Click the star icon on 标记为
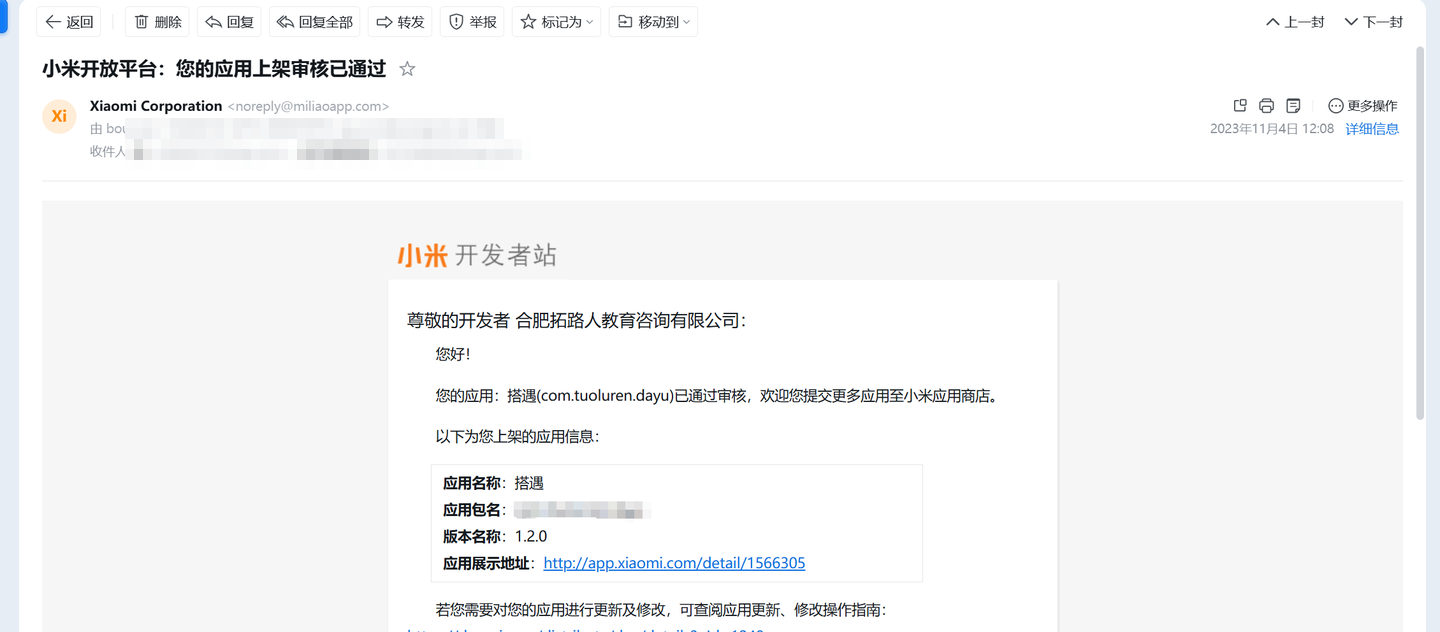1440x632 pixels. tap(529, 22)
